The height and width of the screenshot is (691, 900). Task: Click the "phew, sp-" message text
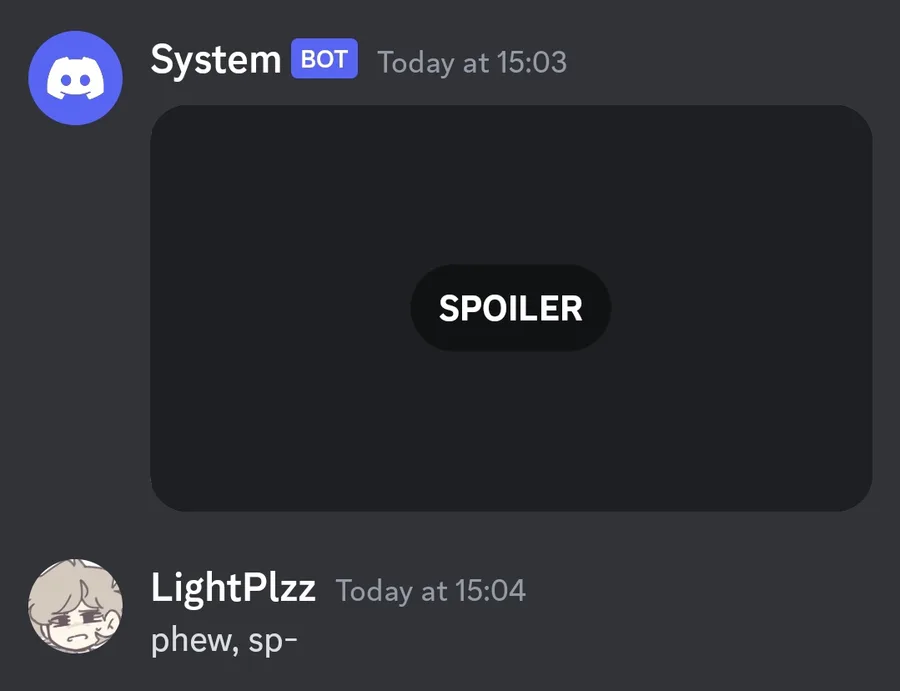point(224,639)
